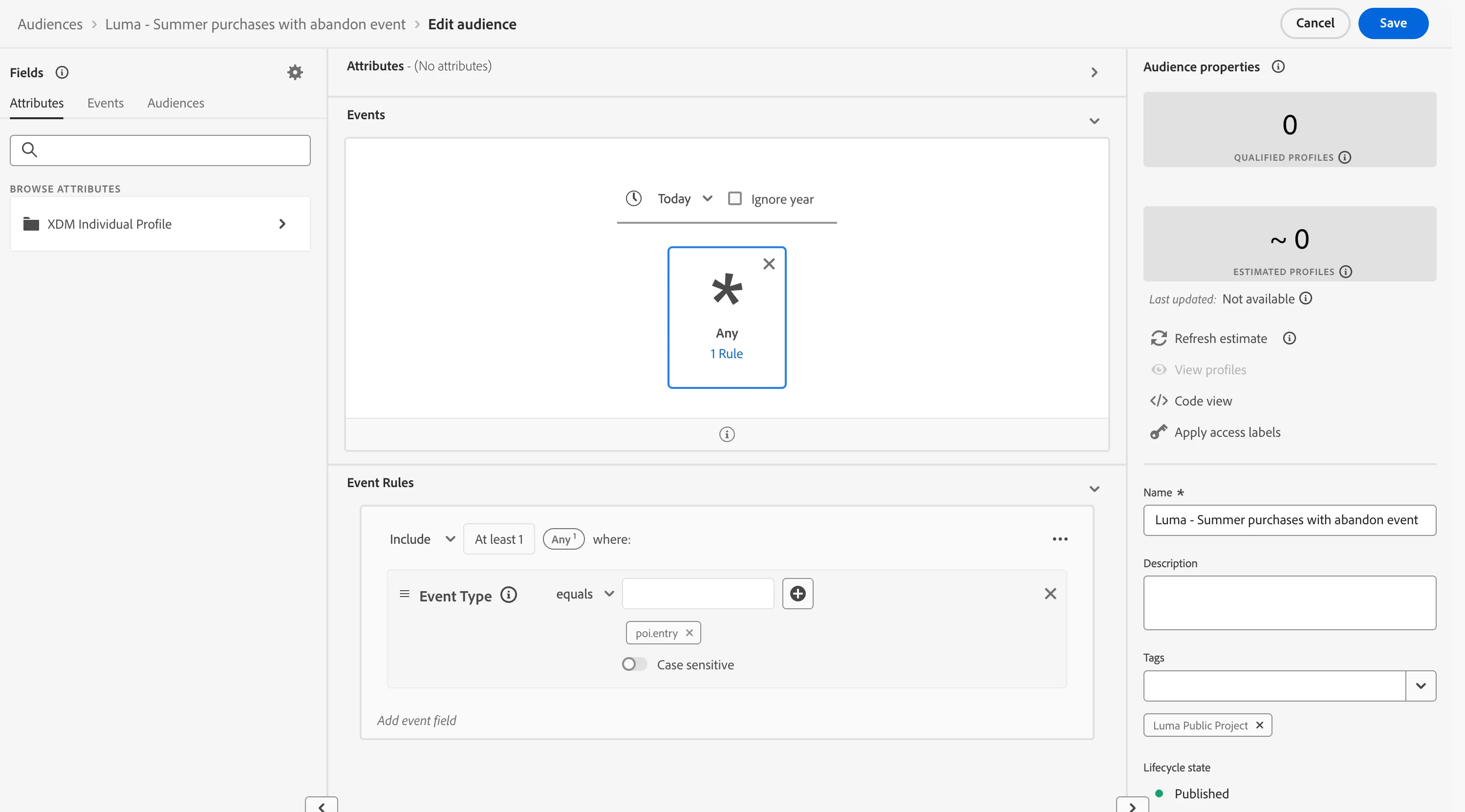Click the Event Type info icon
This screenshot has height=812, width=1465.
point(508,595)
